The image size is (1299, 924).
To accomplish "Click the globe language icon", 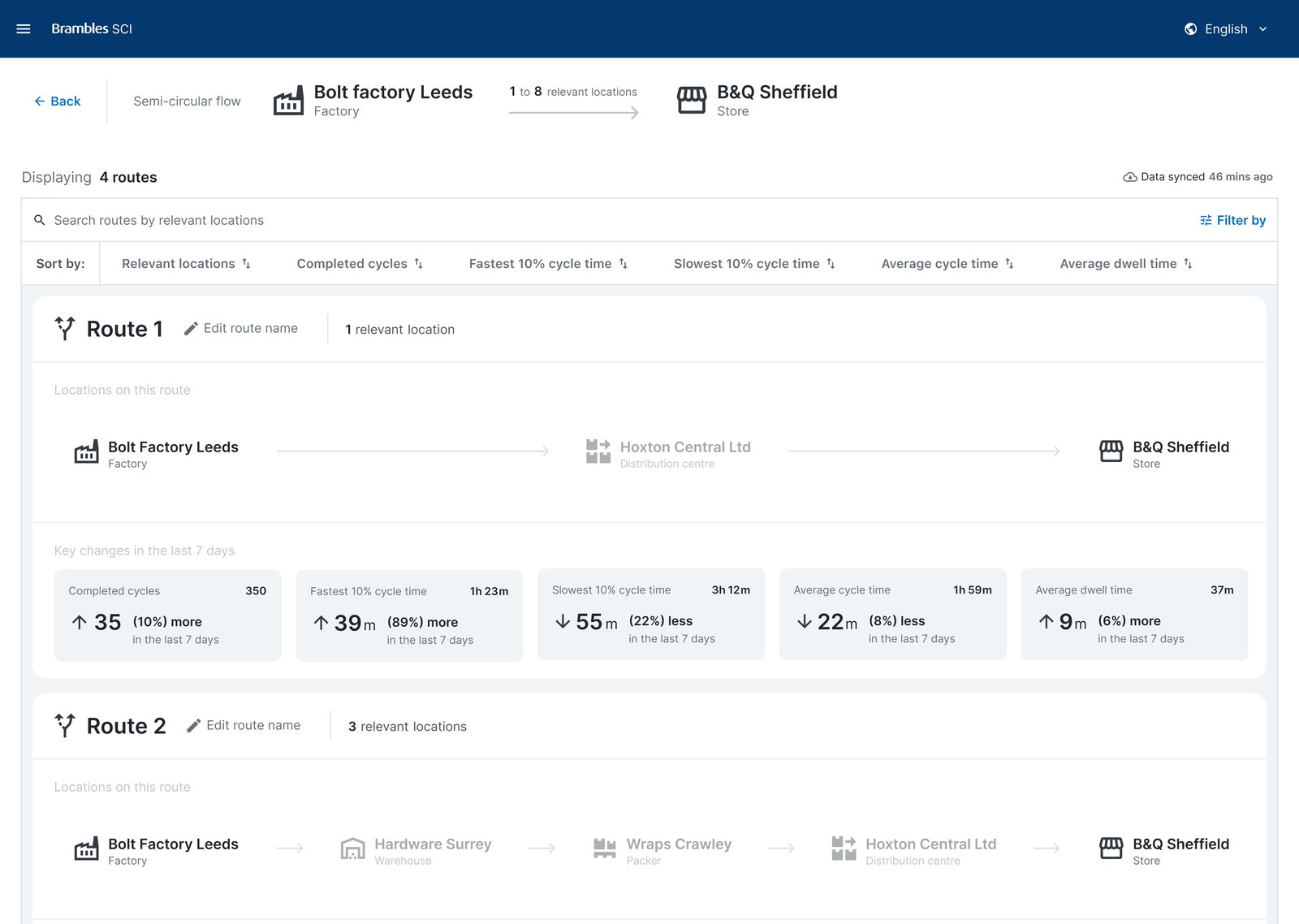I will (x=1190, y=28).
